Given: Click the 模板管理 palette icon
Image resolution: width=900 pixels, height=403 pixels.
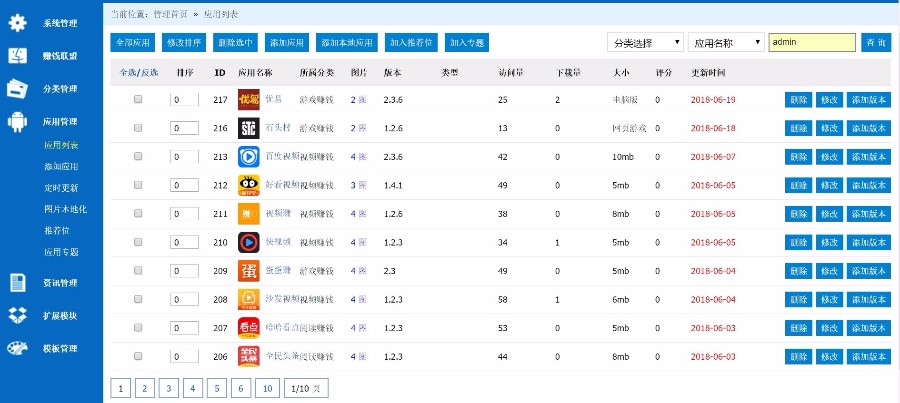Looking at the screenshot, I should click(x=18, y=348).
